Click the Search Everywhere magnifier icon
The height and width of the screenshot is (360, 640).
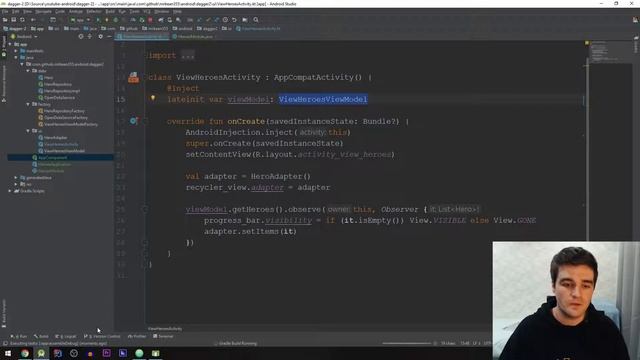pos(256,20)
